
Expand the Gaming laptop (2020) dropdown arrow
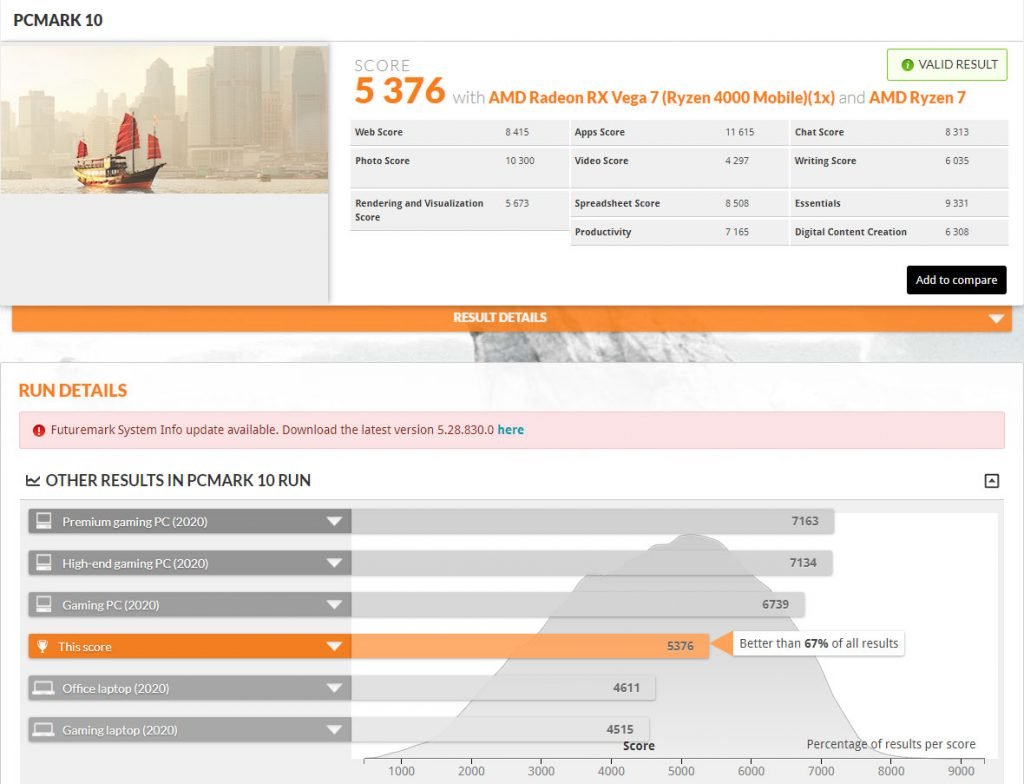click(x=334, y=730)
